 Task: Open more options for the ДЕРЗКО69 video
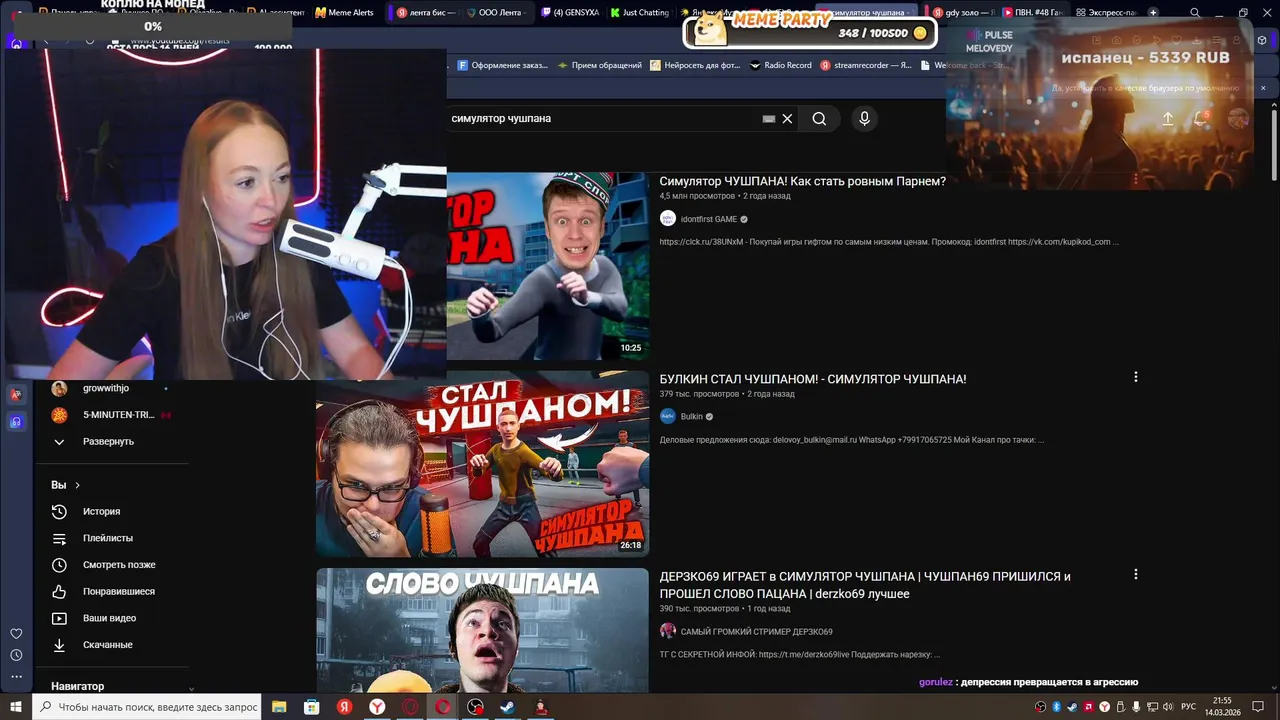pos(1135,574)
